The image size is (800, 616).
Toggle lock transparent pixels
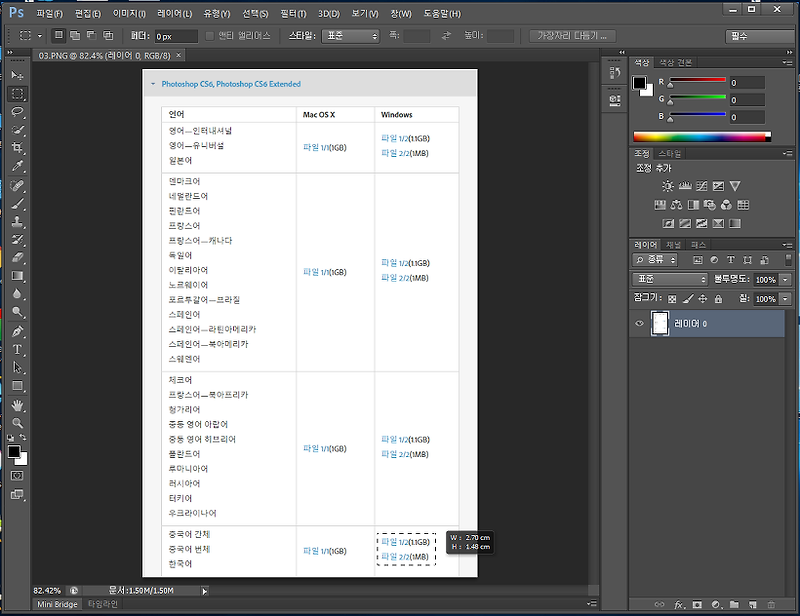672,299
